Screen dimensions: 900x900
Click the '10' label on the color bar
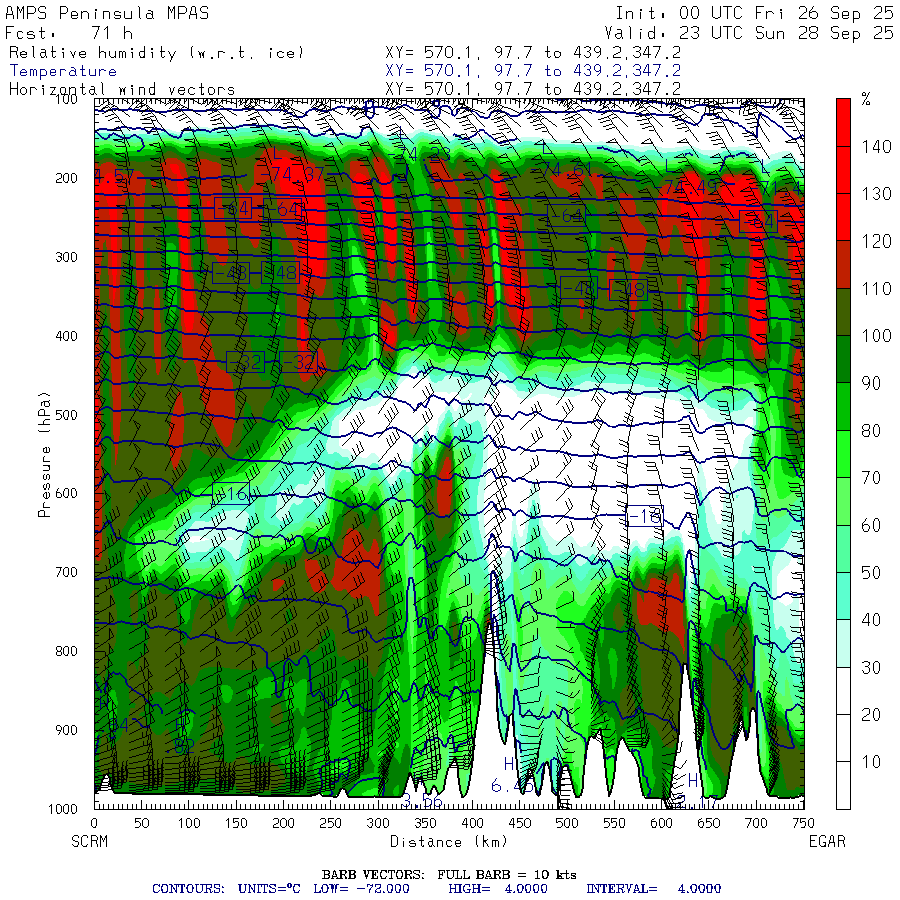[871, 762]
